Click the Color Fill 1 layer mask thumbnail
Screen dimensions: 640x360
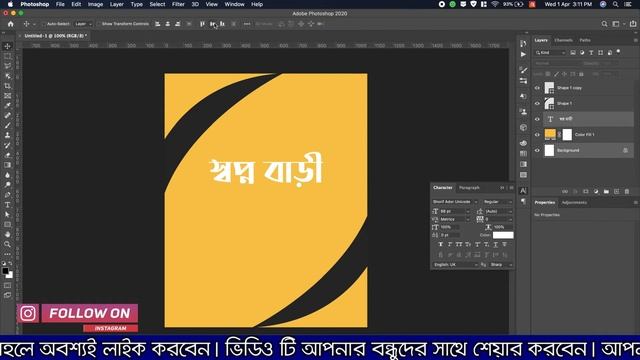[x=567, y=134]
